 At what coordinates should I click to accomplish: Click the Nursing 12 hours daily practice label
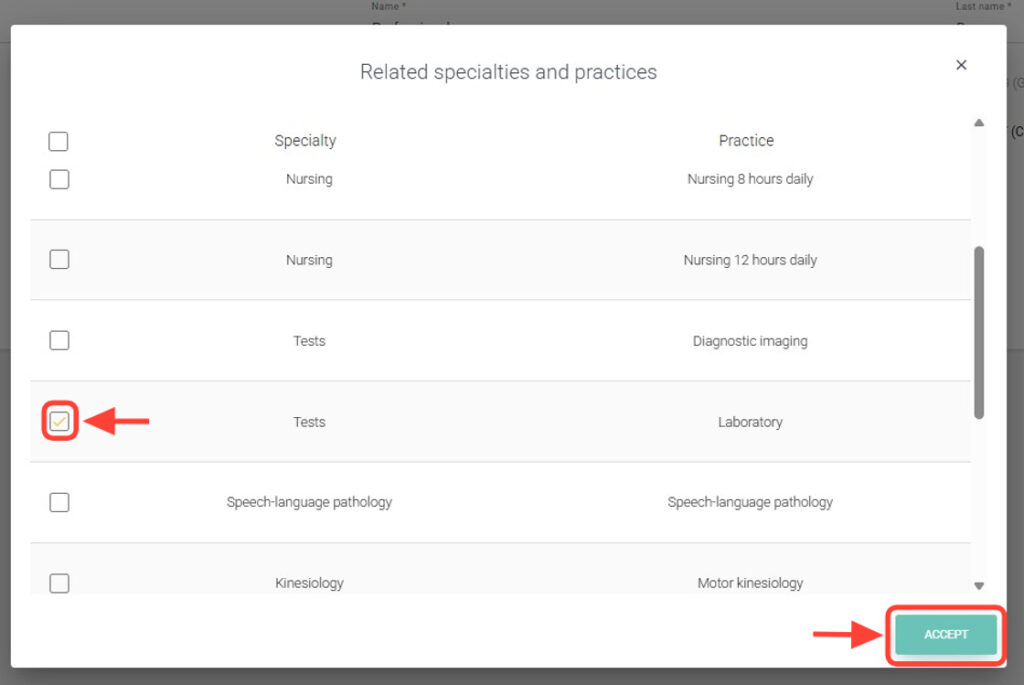point(750,260)
